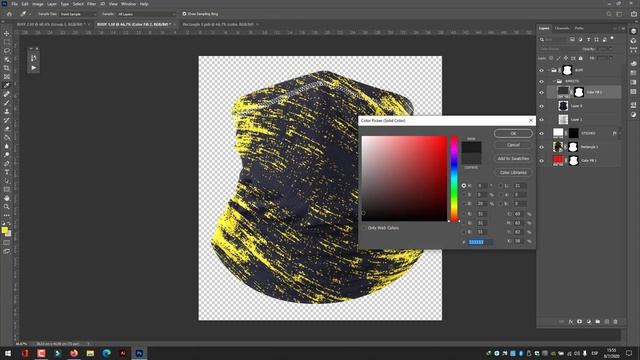This screenshot has height=360, width=640.
Task: Select the Hand tool
Action: click(x=7, y=198)
